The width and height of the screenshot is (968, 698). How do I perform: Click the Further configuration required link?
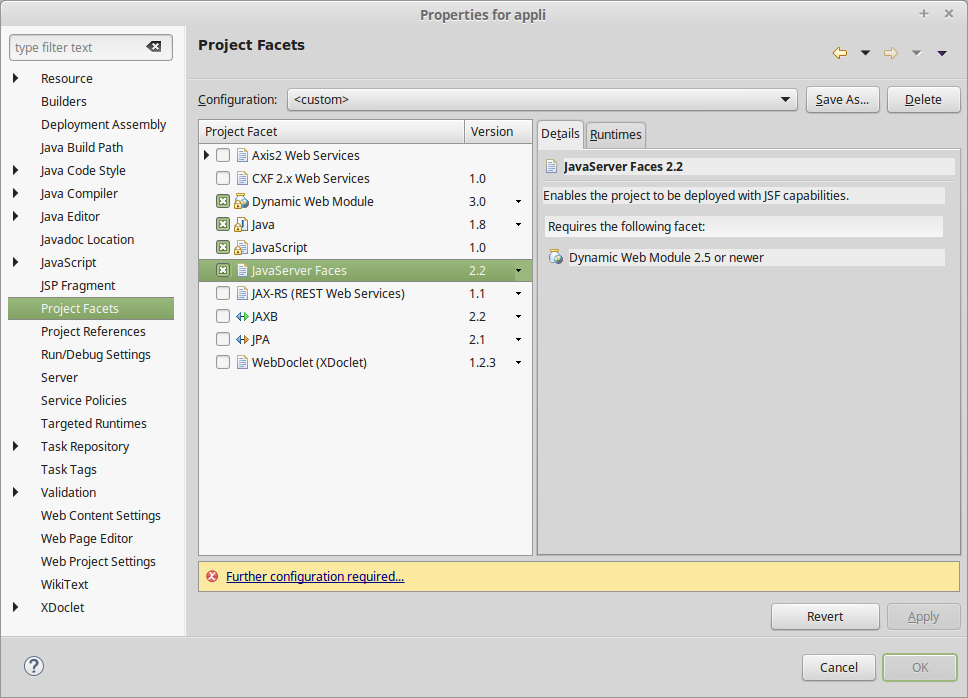314,576
